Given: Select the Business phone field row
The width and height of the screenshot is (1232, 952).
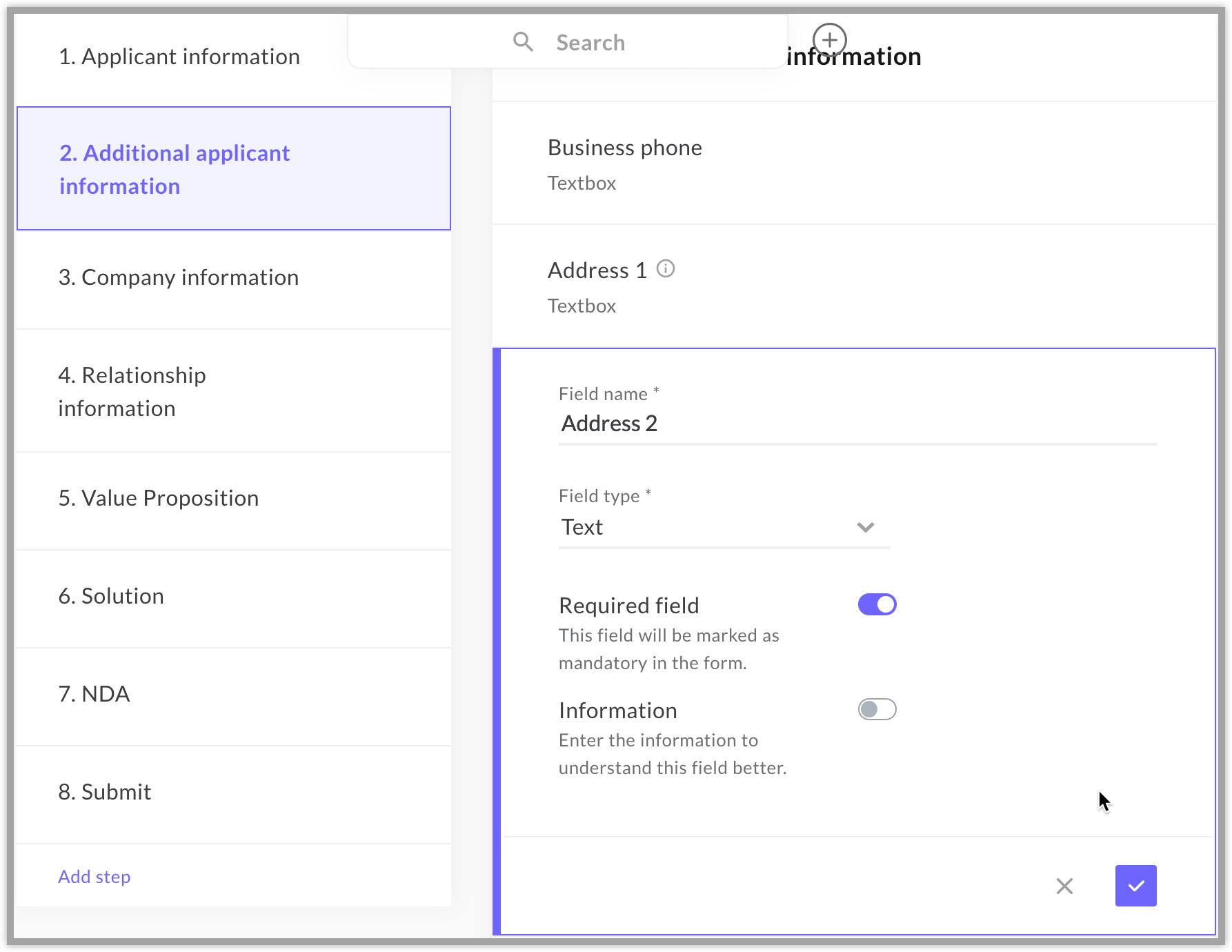Looking at the screenshot, I should coord(854,164).
